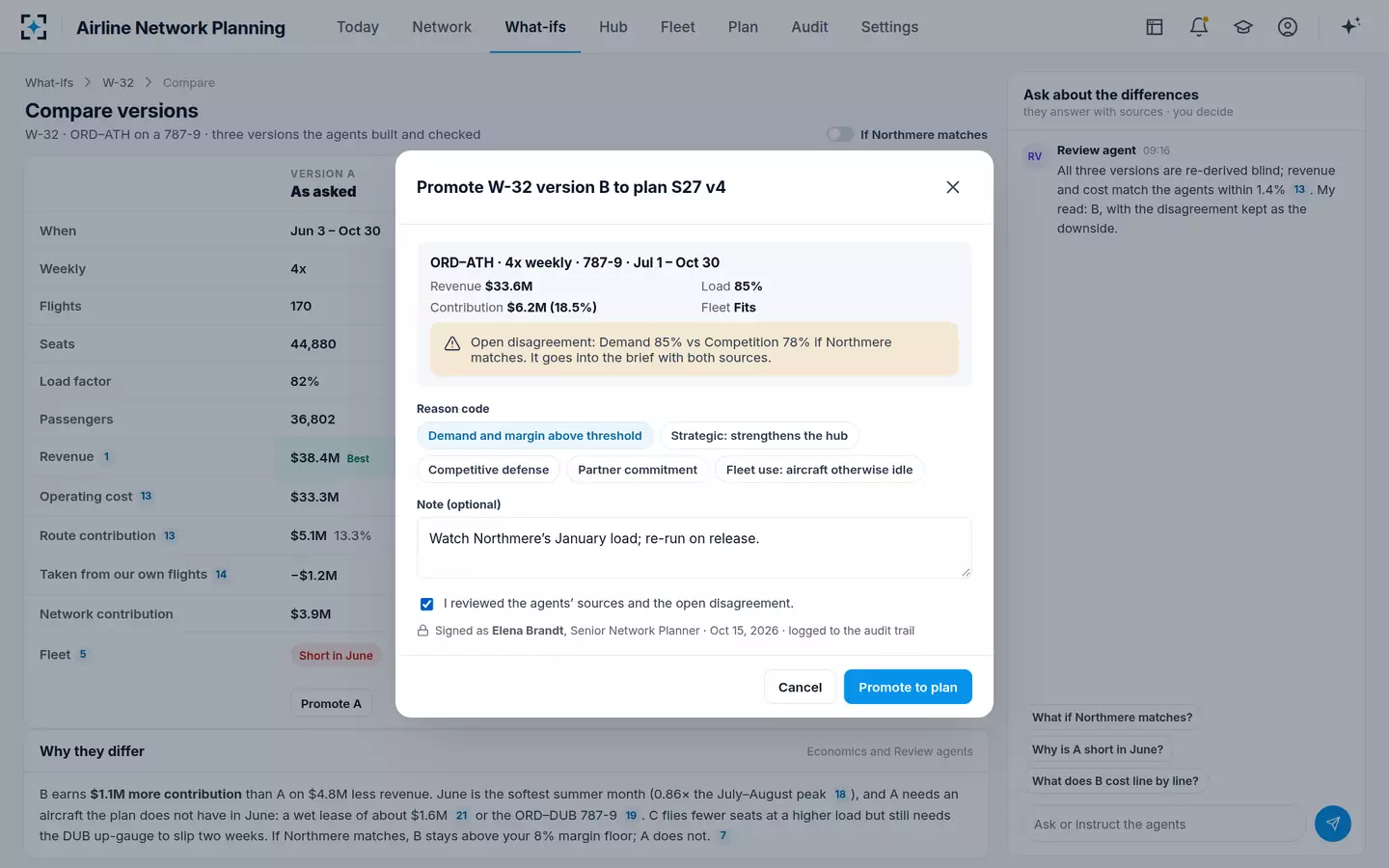Select Partner commitment reason code
This screenshot has height=868, width=1389.
[x=638, y=470]
